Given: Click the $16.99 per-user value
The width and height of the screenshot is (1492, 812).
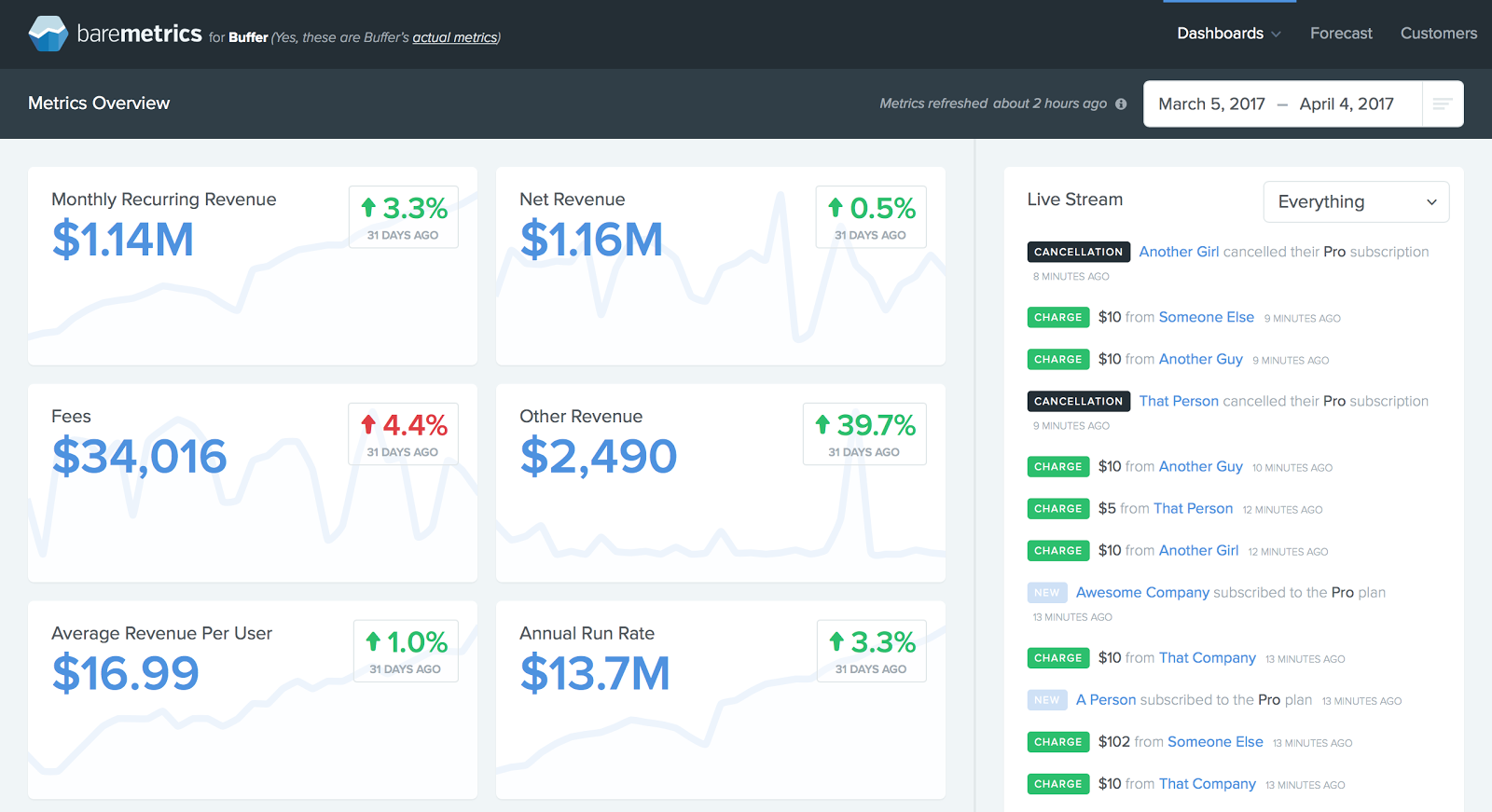Looking at the screenshot, I should tap(126, 674).
